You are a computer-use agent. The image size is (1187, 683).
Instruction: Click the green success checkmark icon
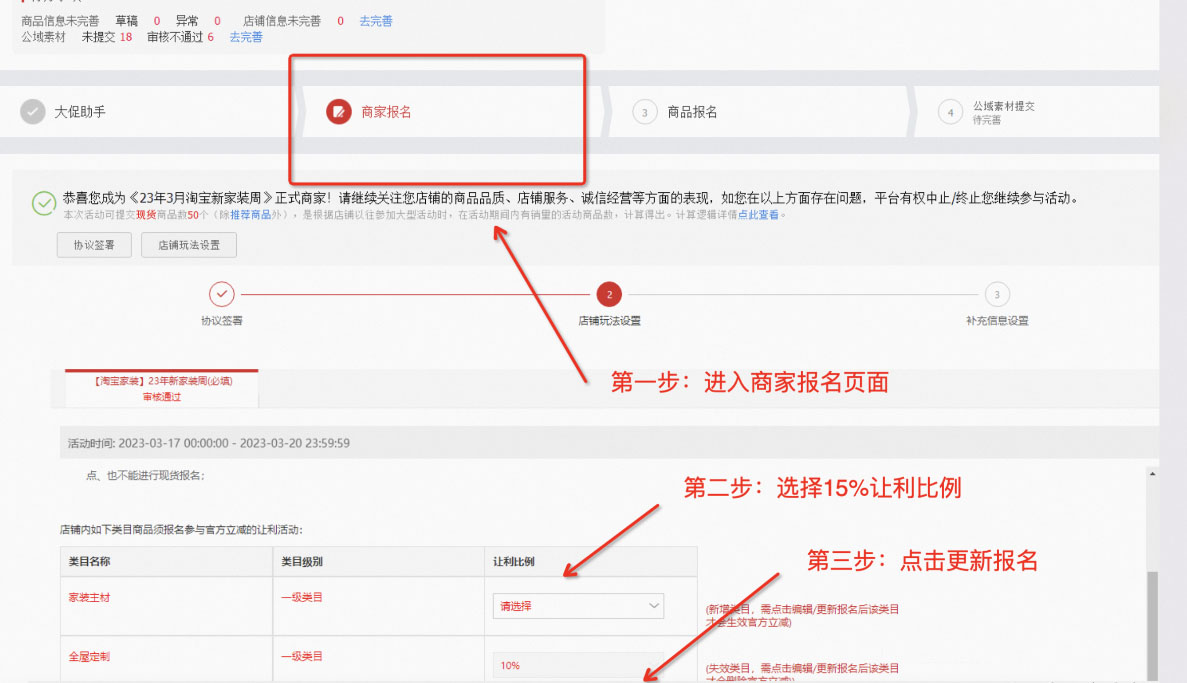[42, 204]
